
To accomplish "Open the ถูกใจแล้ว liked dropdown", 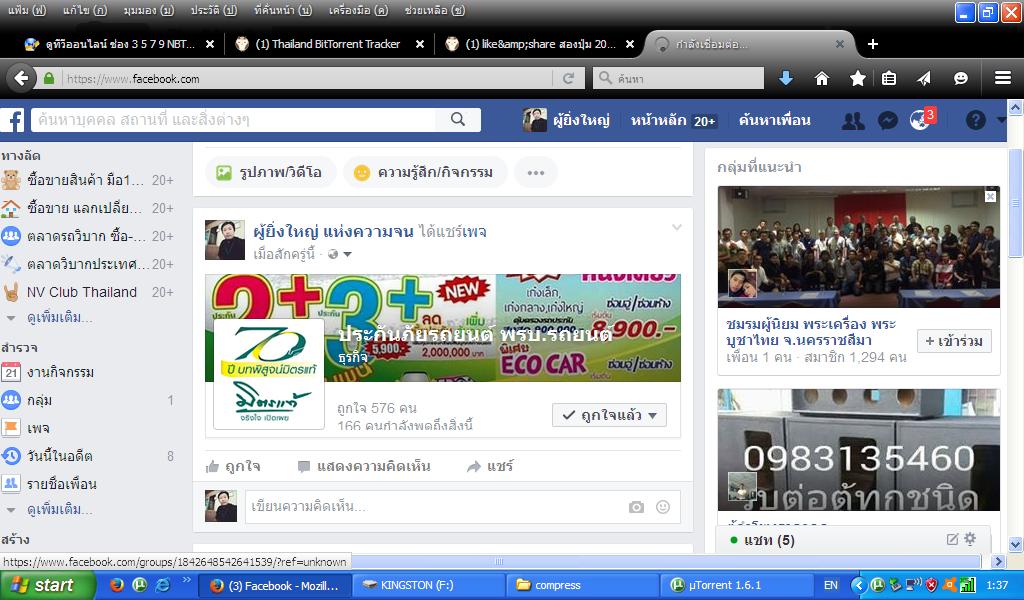I will [609, 415].
